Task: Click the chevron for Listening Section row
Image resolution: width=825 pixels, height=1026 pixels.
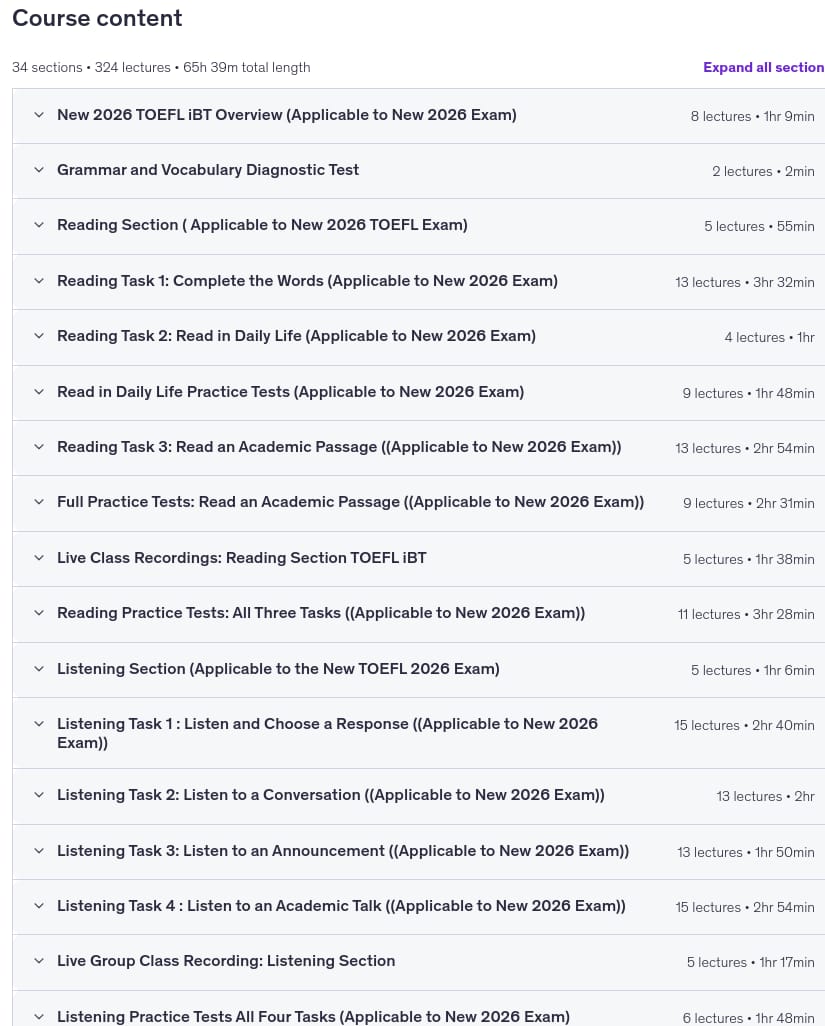Action: tap(39, 669)
